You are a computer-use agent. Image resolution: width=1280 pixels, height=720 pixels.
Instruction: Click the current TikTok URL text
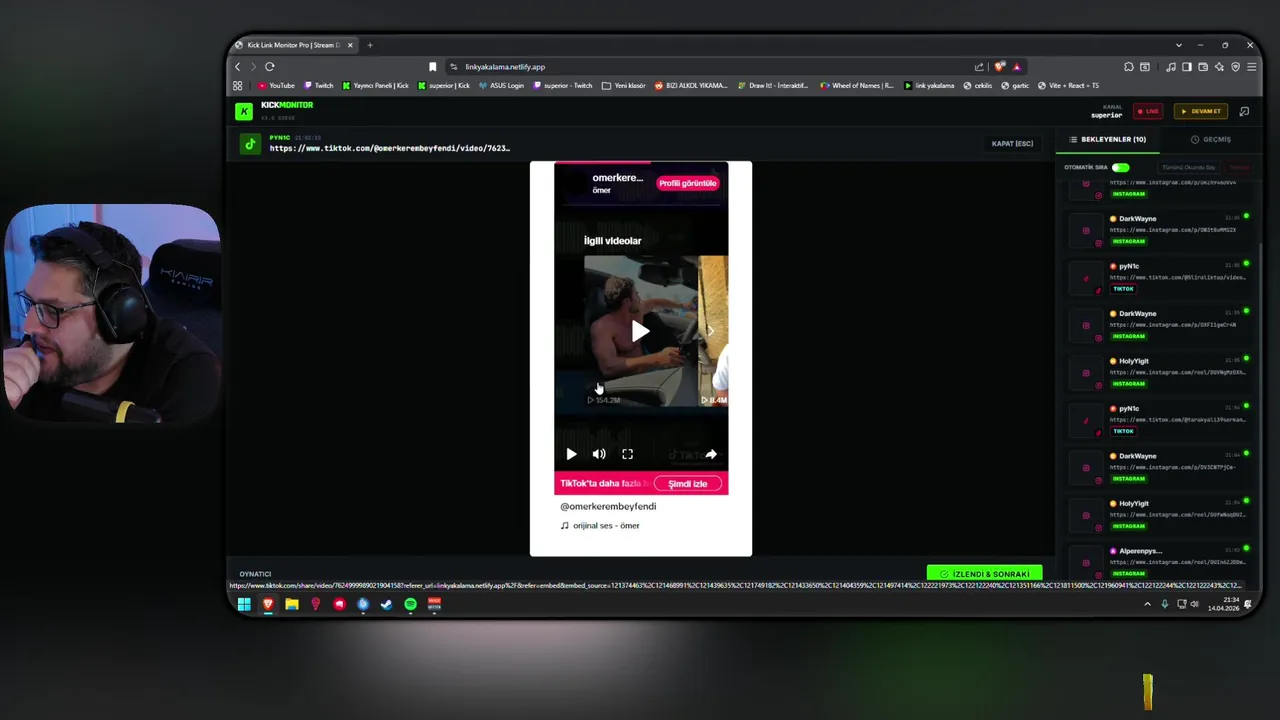[x=389, y=149]
